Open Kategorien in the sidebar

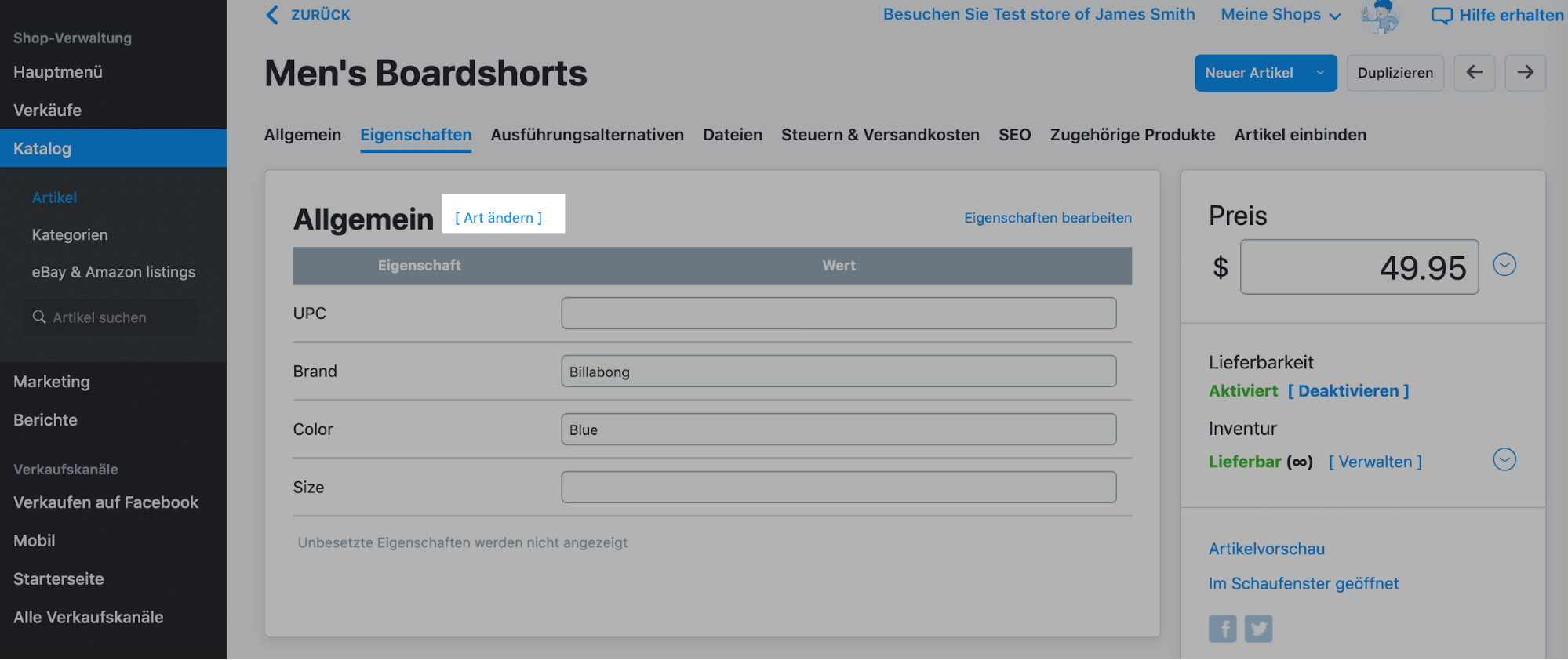point(70,235)
